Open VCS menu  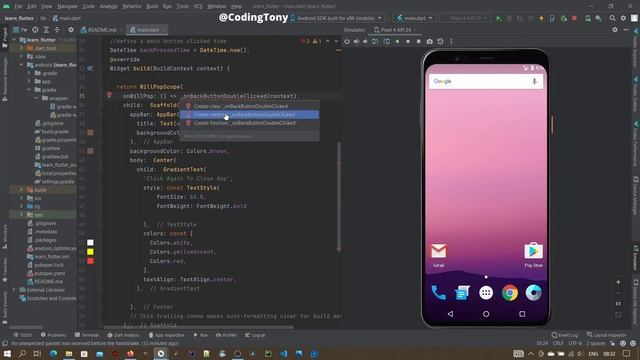pos(198,7)
